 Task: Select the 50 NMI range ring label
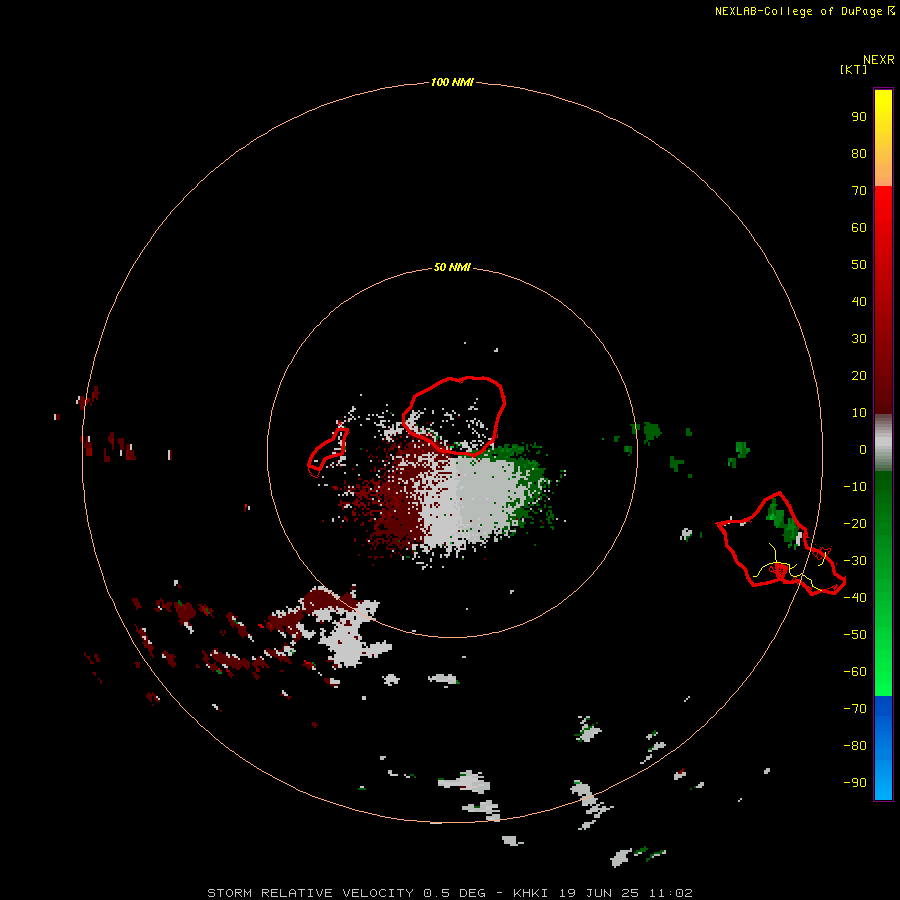pos(452,267)
